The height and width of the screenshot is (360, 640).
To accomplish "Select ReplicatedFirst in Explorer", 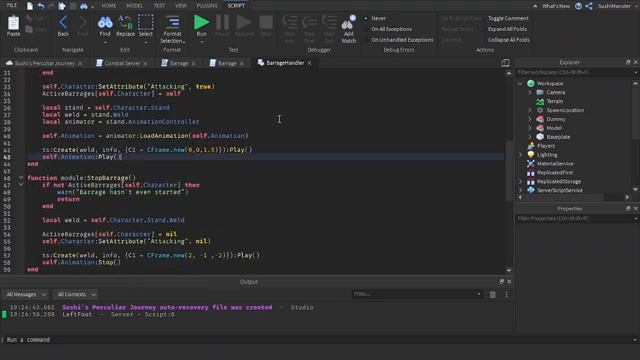I will click(x=555, y=173).
